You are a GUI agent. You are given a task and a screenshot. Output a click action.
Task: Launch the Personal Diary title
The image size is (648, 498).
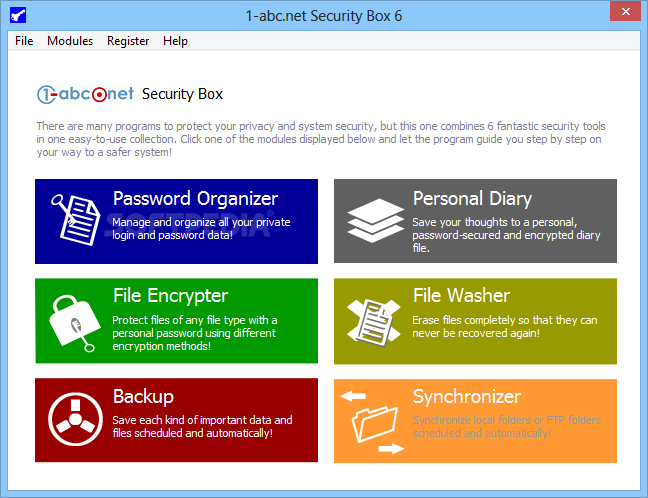click(x=472, y=199)
